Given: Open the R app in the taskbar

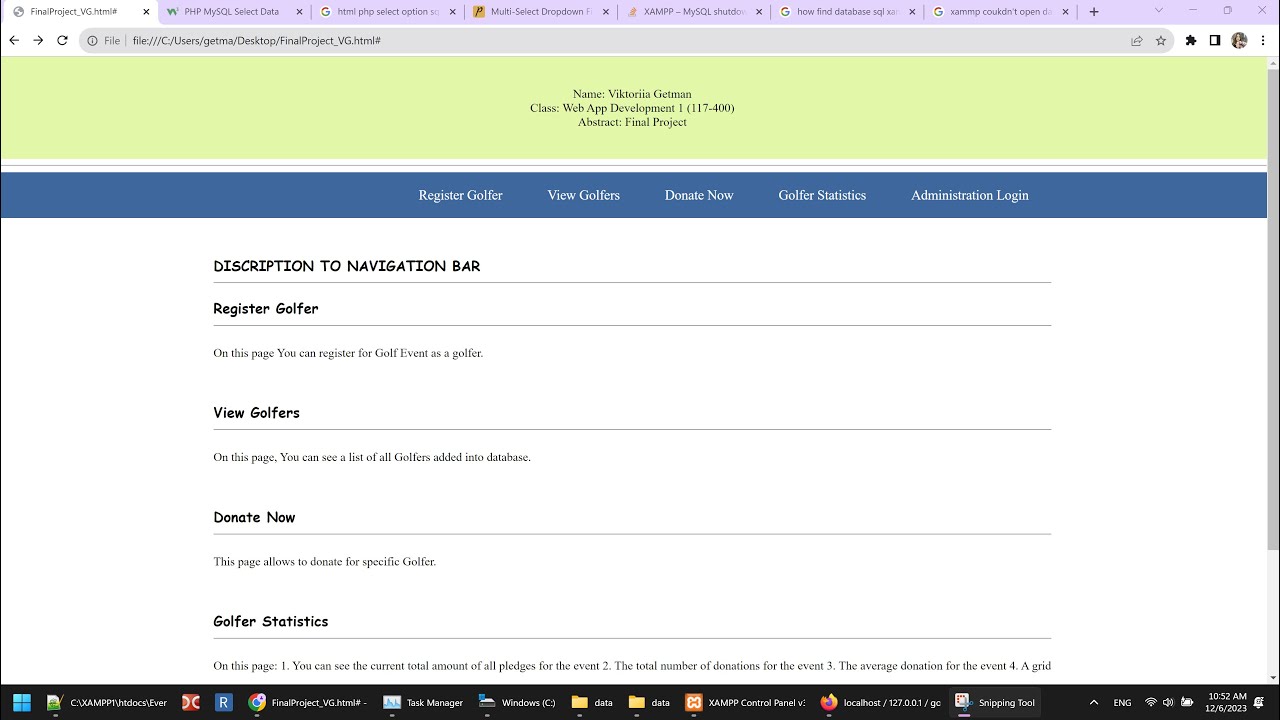Looking at the screenshot, I should coord(224,702).
